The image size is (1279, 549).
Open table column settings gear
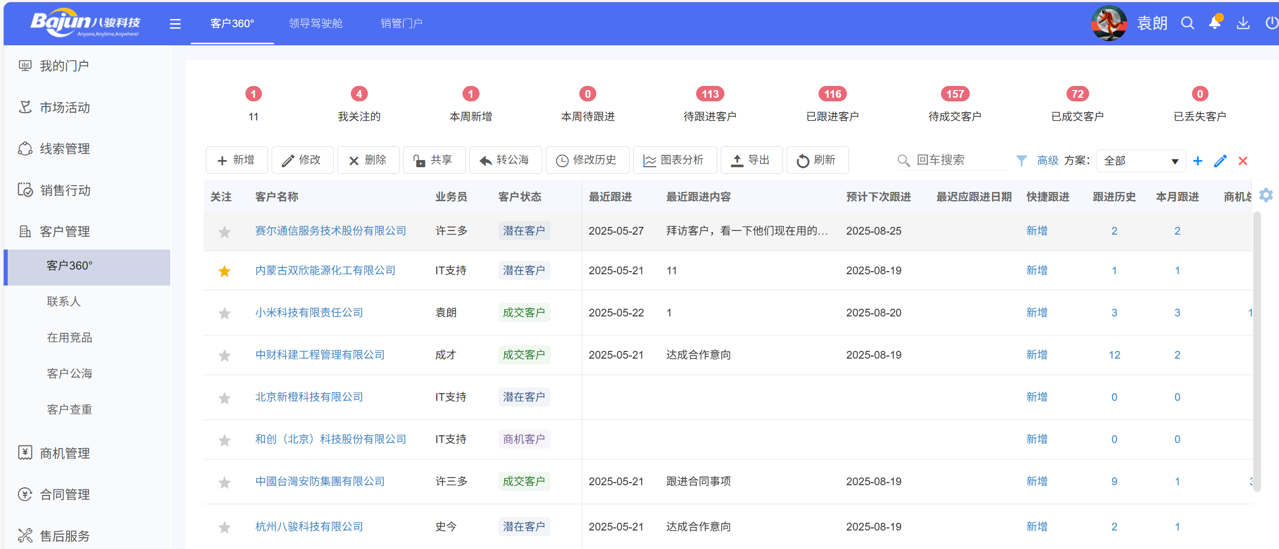point(1266,196)
